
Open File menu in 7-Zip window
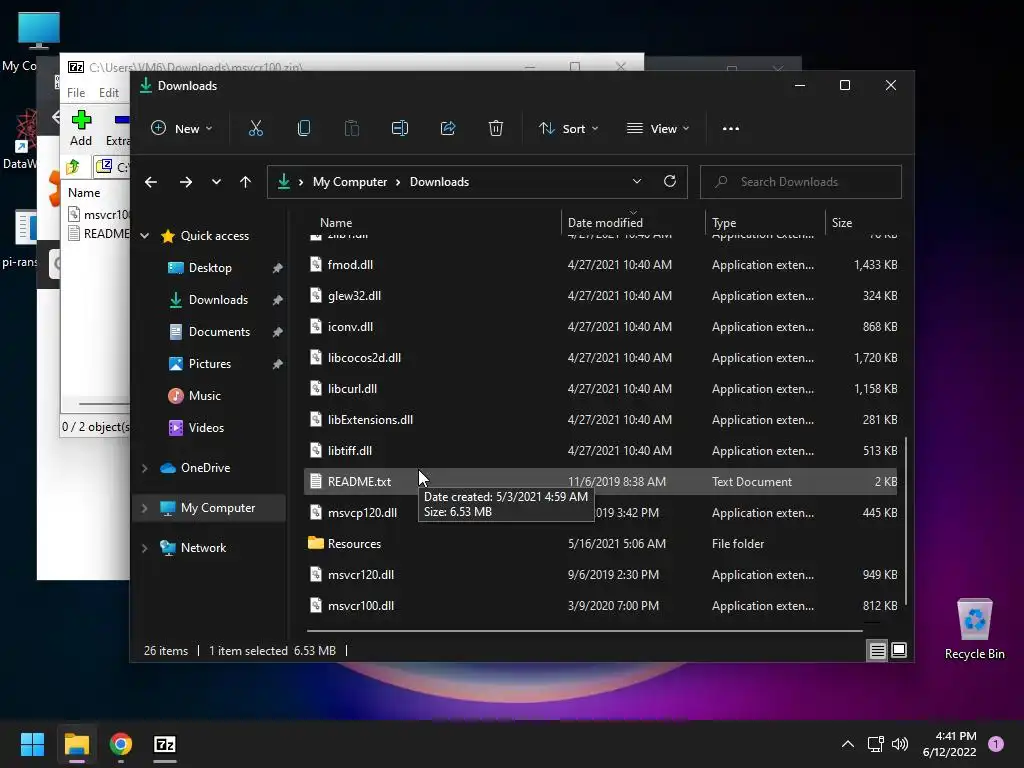pyautogui.click(x=76, y=93)
